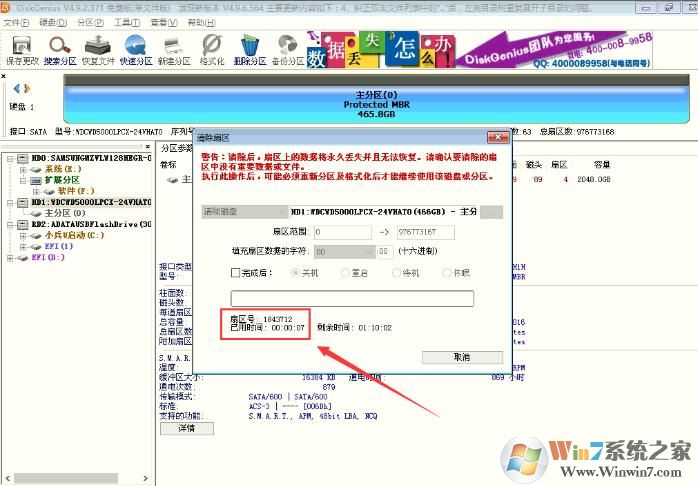Viewport: 698px width, 486px height.
Task: Enable the 完成后 after-completion checkbox
Action: tap(235, 272)
